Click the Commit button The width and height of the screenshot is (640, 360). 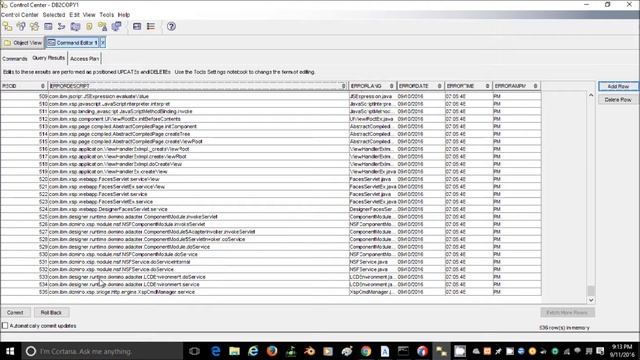(15, 313)
